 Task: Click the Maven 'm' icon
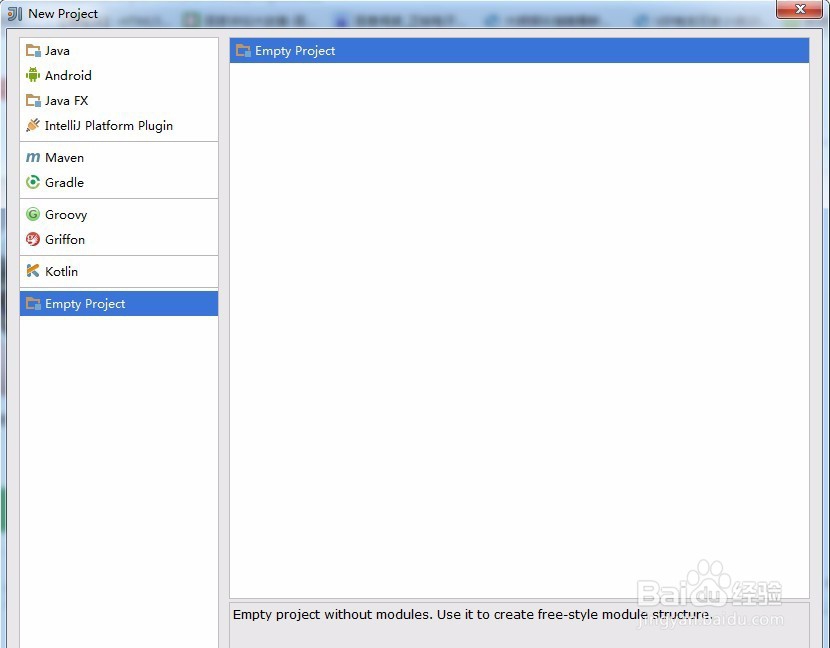[x=33, y=157]
